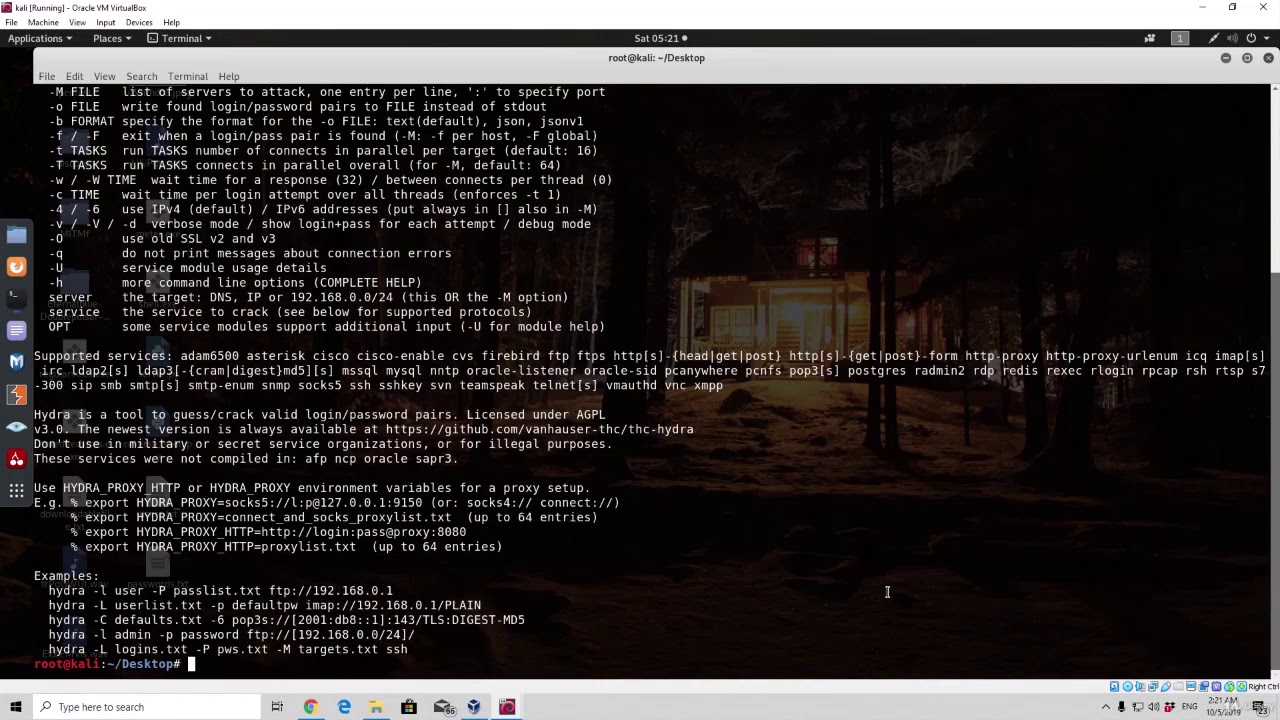This screenshot has height=720, width=1280.
Task: Click the Windows Start button
Action: click(15, 707)
